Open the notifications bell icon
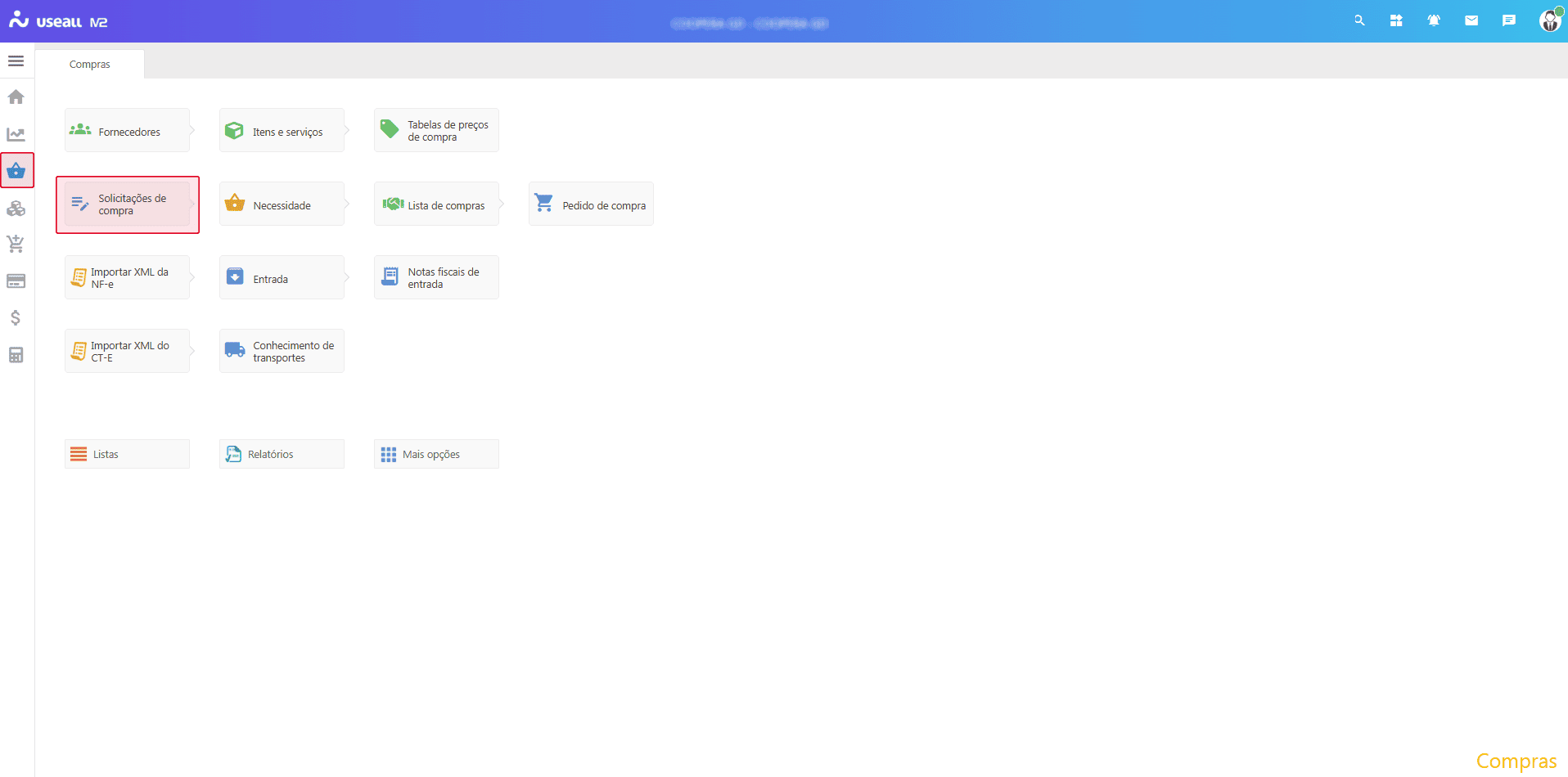This screenshot has height=777, width=1568. coord(1434,21)
